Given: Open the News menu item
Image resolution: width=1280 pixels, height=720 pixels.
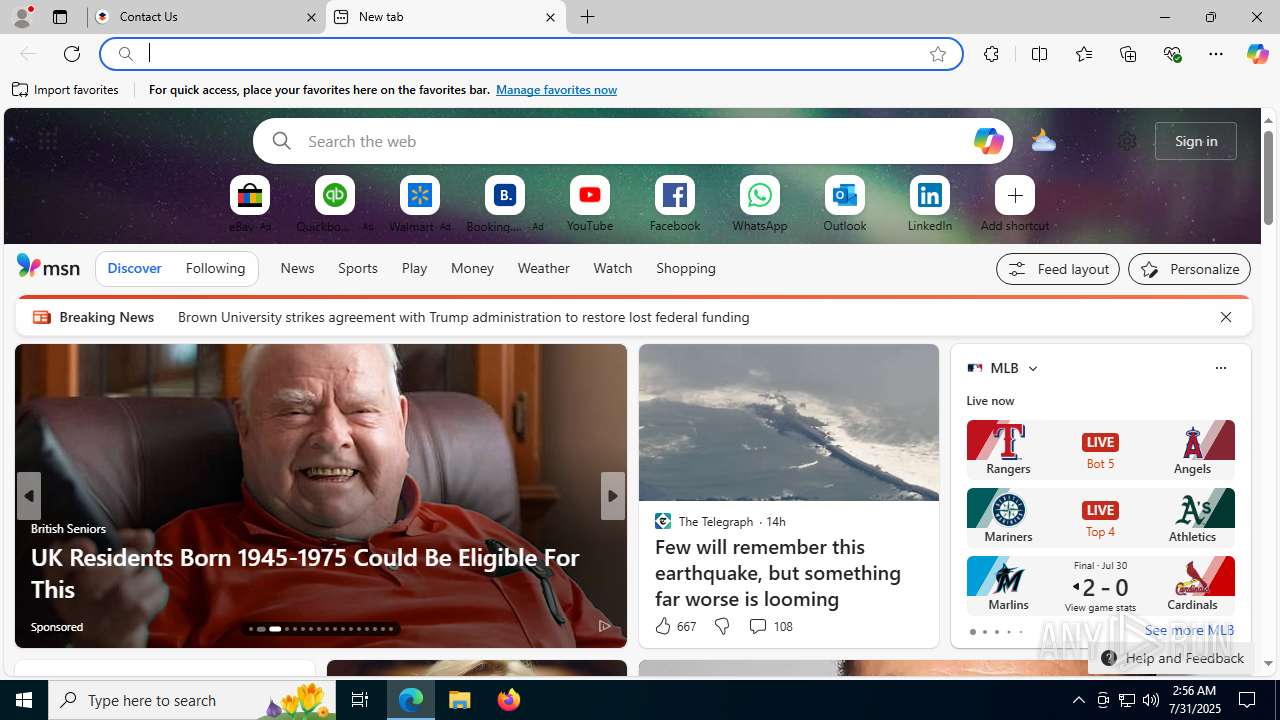Looking at the screenshot, I should pyautogui.click(x=297, y=268).
